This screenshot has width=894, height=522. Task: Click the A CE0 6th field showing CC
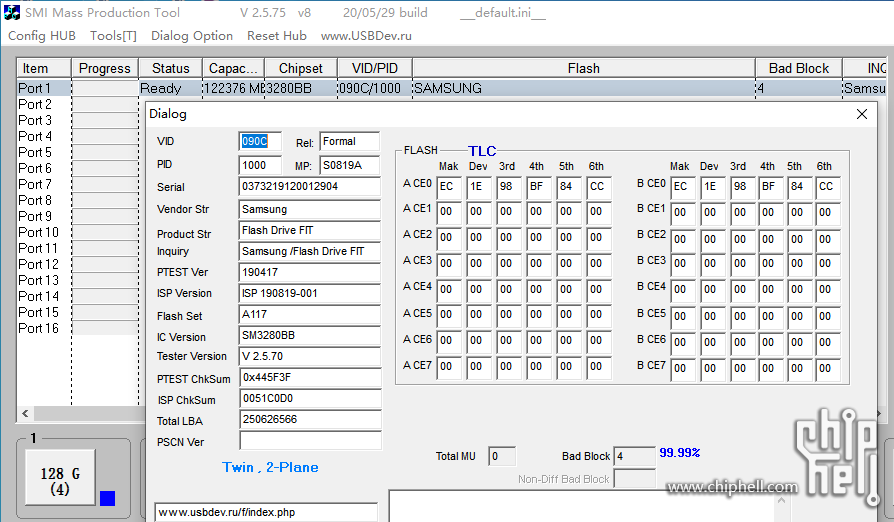tap(598, 187)
